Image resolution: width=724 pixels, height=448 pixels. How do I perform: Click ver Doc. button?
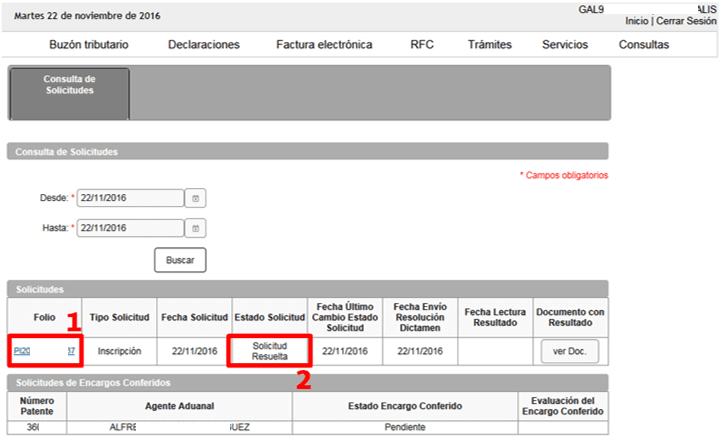570,351
